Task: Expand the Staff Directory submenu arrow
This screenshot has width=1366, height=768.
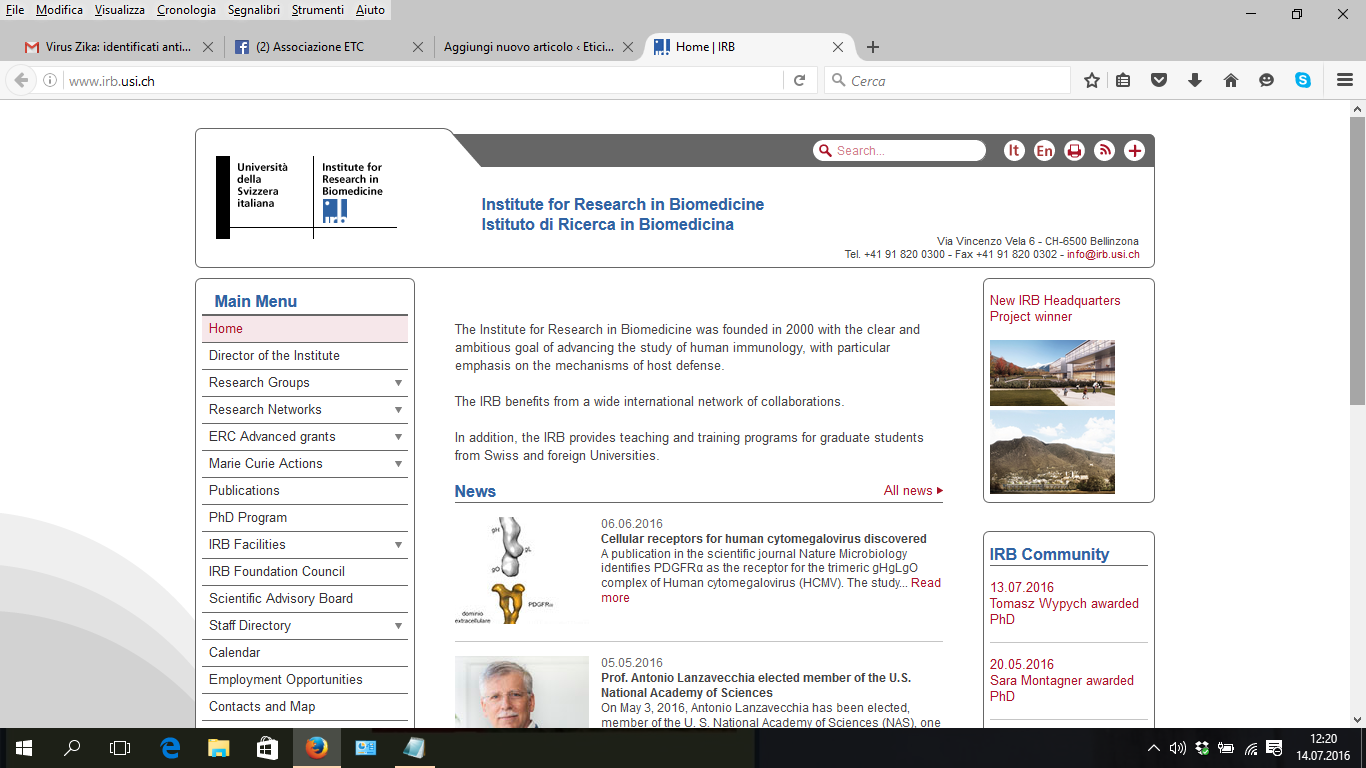Action: [398, 626]
